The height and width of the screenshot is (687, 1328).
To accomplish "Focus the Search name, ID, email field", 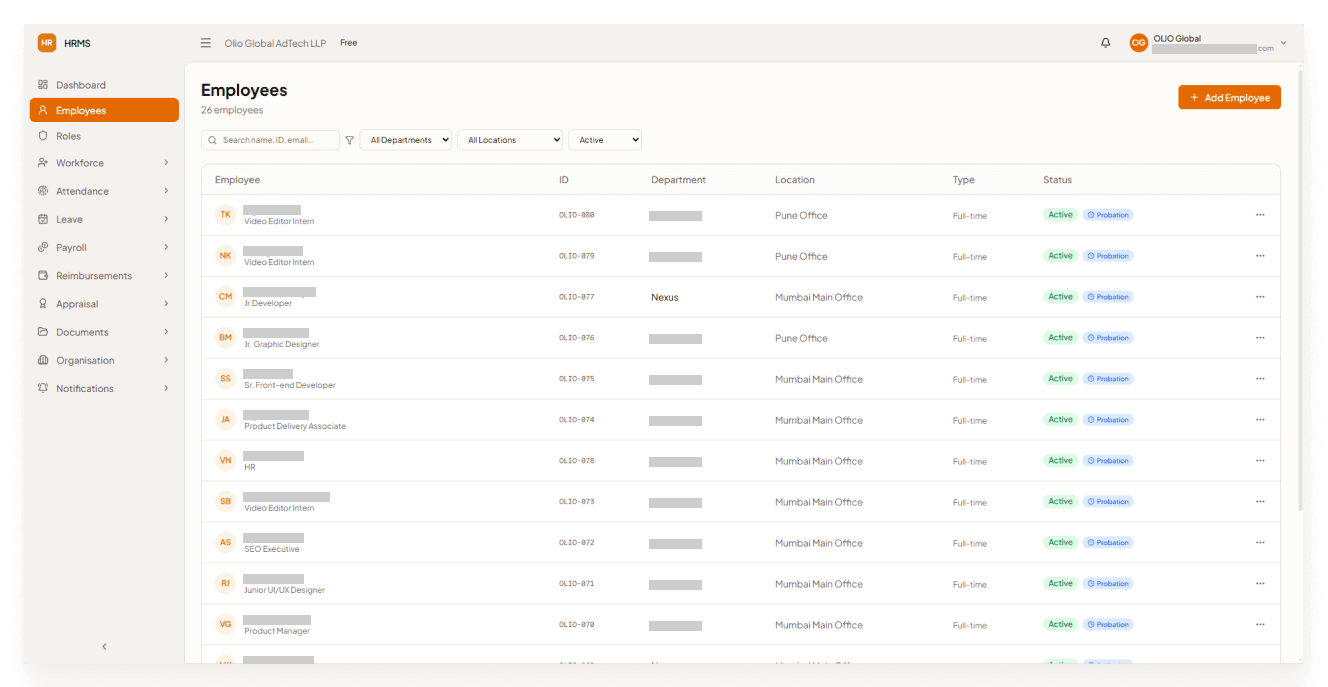I will click(270, 140).
